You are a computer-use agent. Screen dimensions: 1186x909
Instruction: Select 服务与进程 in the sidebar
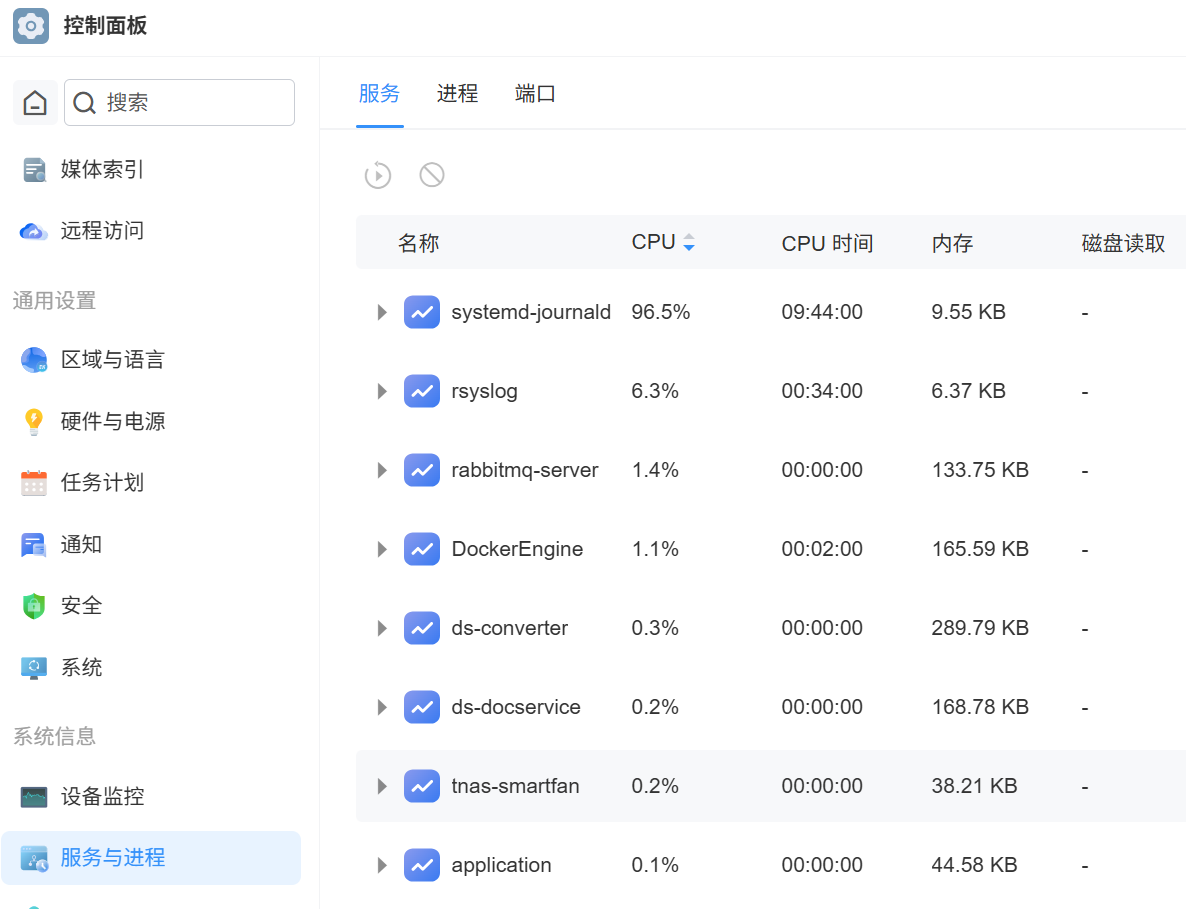coord(151,858)
